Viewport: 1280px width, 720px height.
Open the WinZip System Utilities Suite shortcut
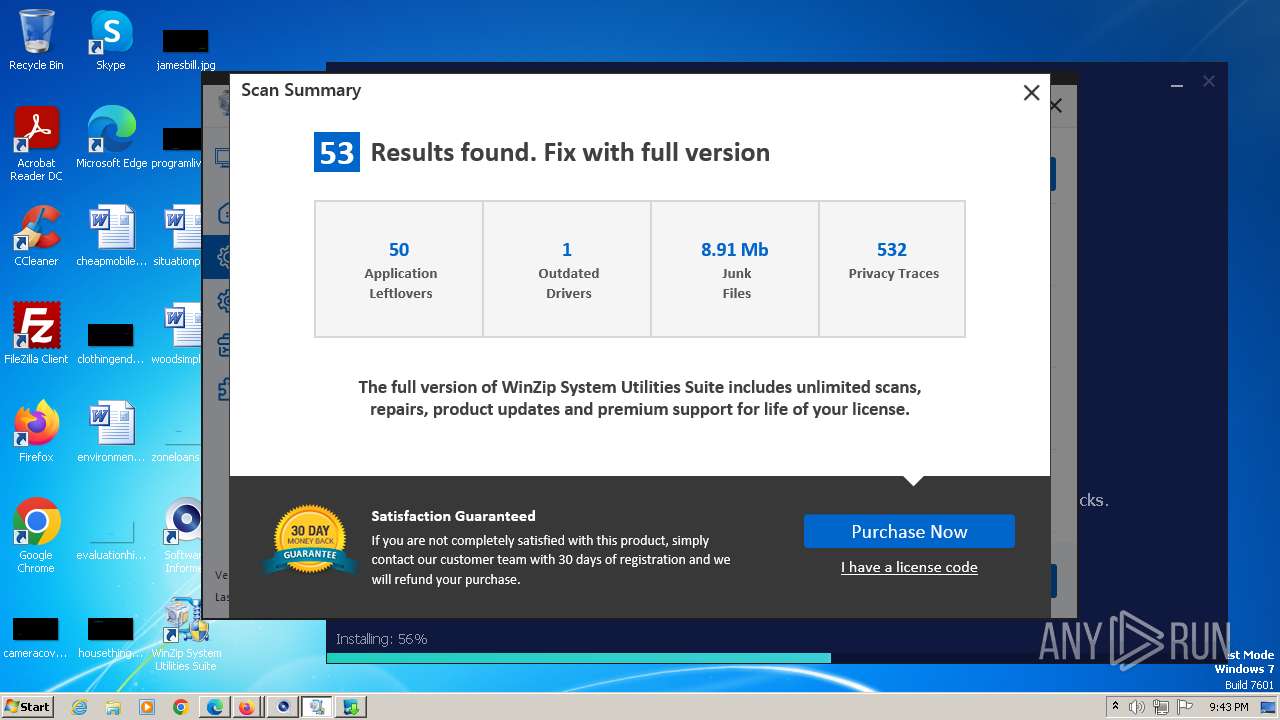(186, 634)
